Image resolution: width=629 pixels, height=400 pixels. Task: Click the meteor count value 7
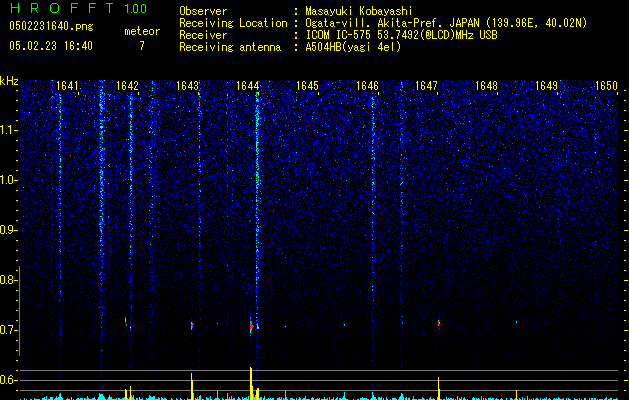click(x=142, y=46)
